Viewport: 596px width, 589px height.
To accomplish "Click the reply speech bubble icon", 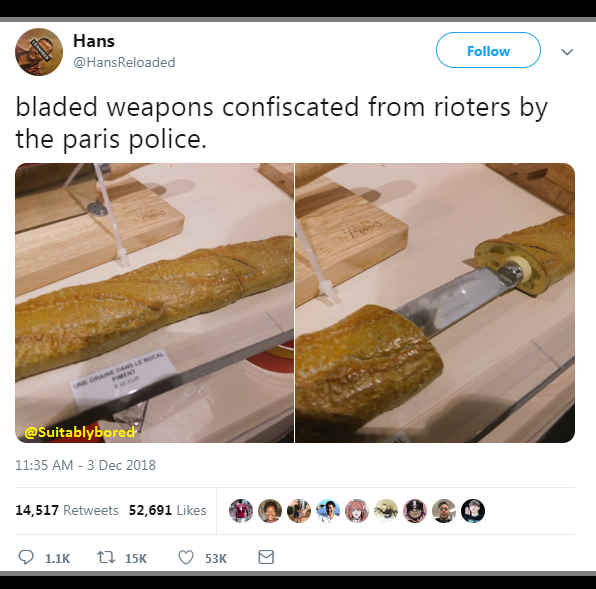I will click(x=26, y=557).
